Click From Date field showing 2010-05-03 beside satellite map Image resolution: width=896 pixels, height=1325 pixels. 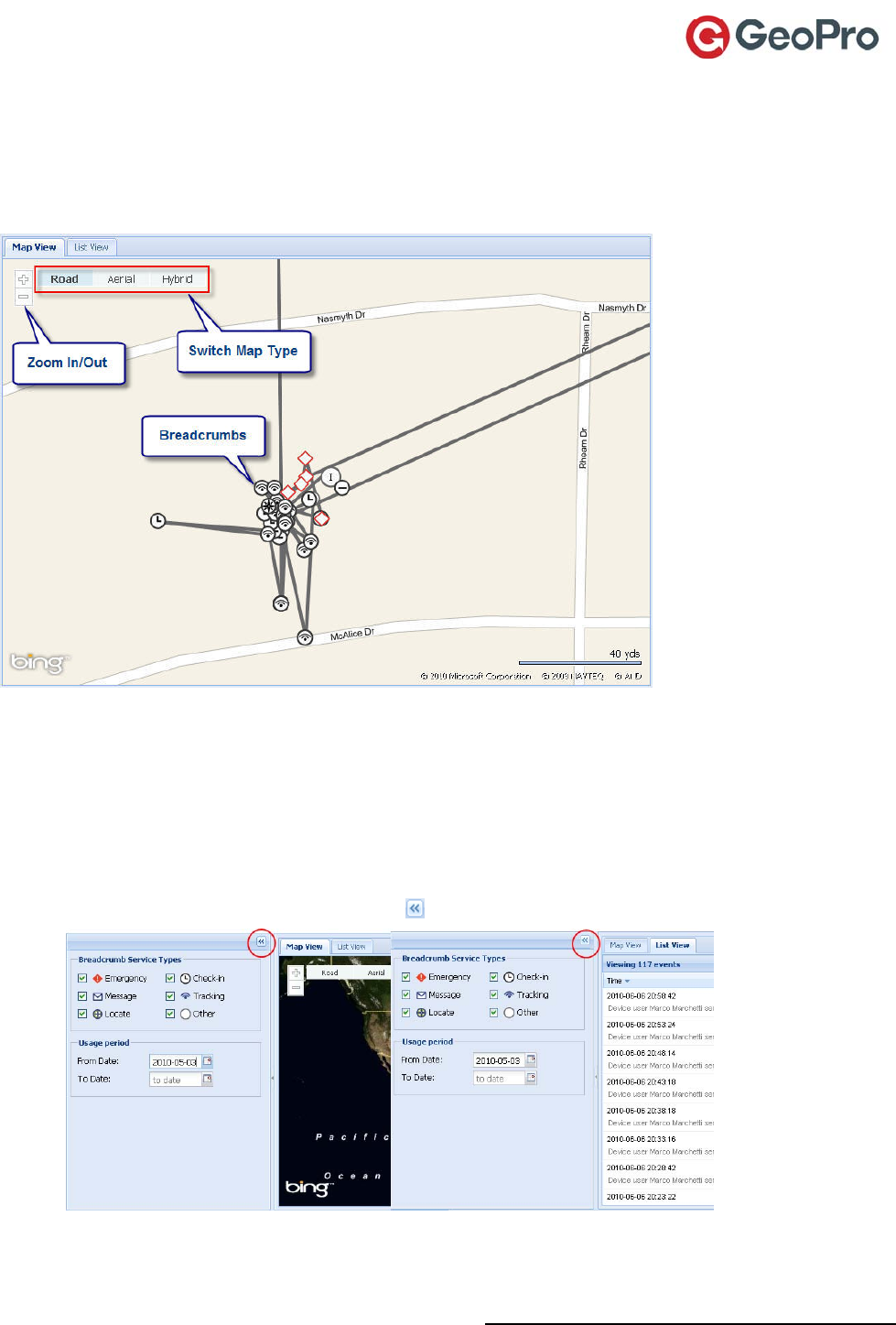pyautogui.click(x=175, y=1062)
